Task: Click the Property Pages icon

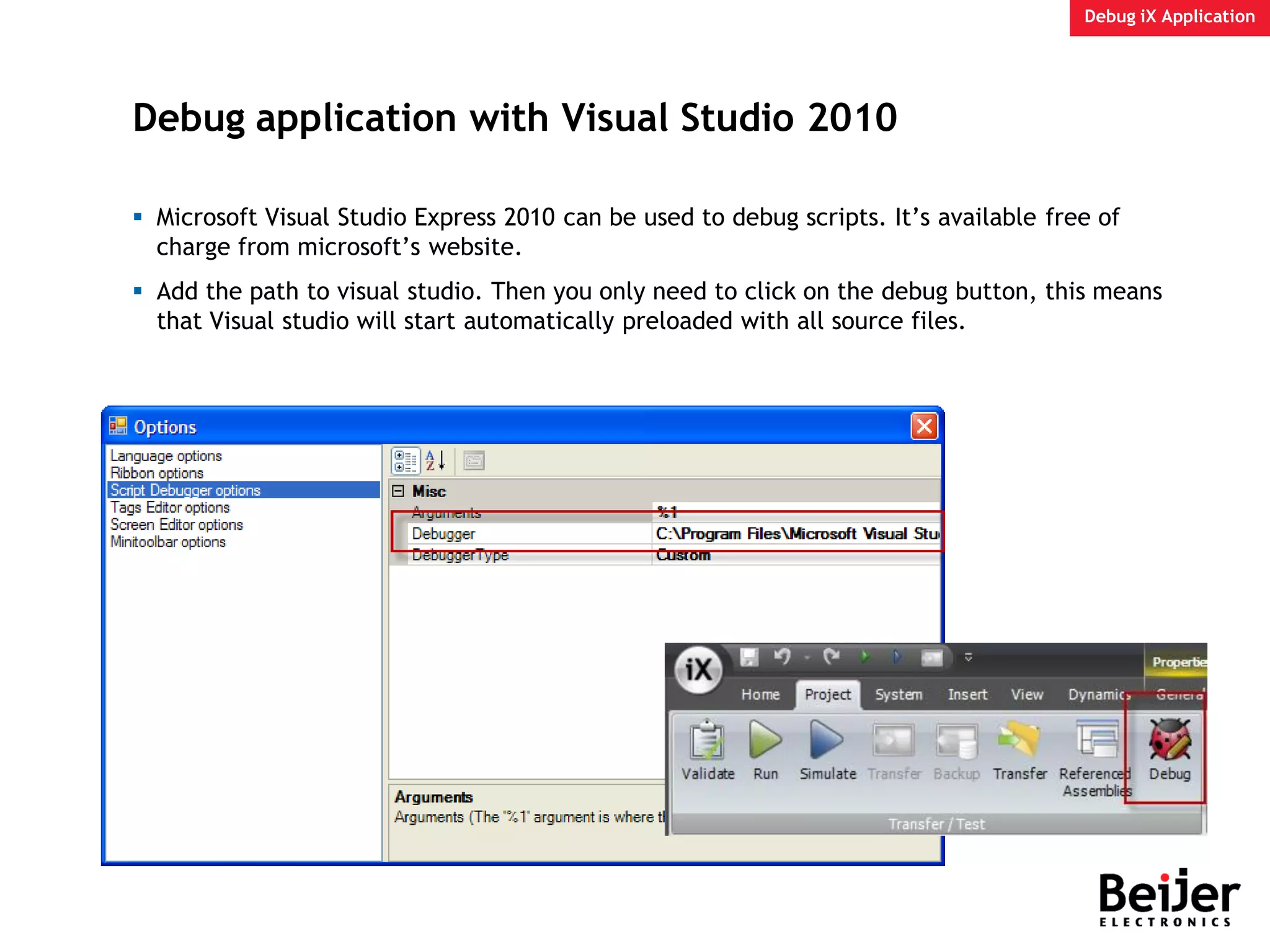Action: click(474, 461)
